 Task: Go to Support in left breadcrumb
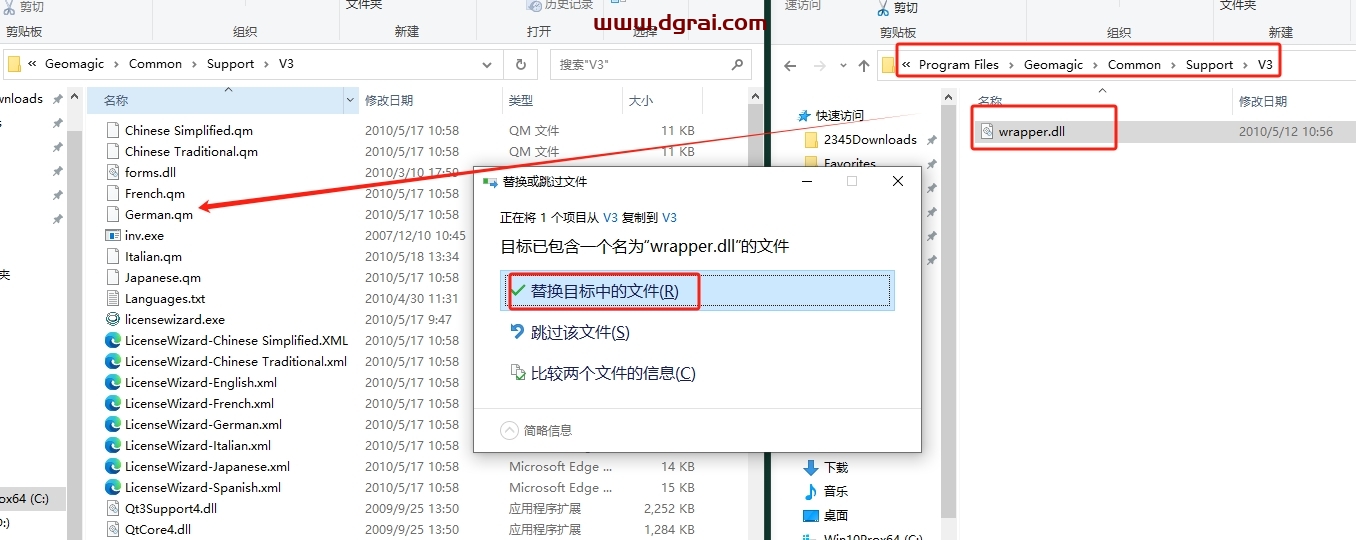pyautogui.click(x=230, y=64)
